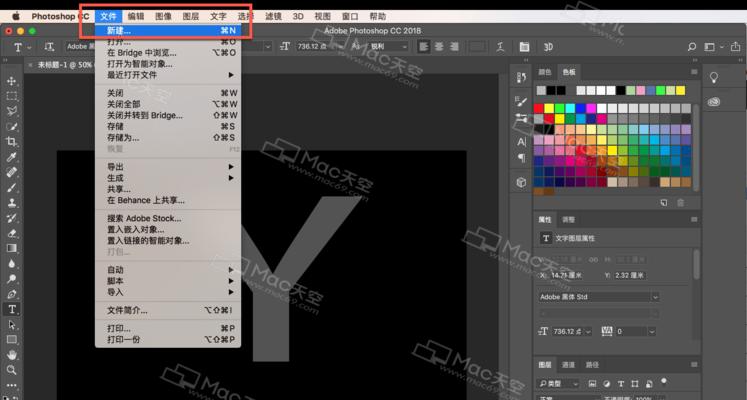747x400 pixels.
Task: Select the Brush tool
Action: pos(11,188)
